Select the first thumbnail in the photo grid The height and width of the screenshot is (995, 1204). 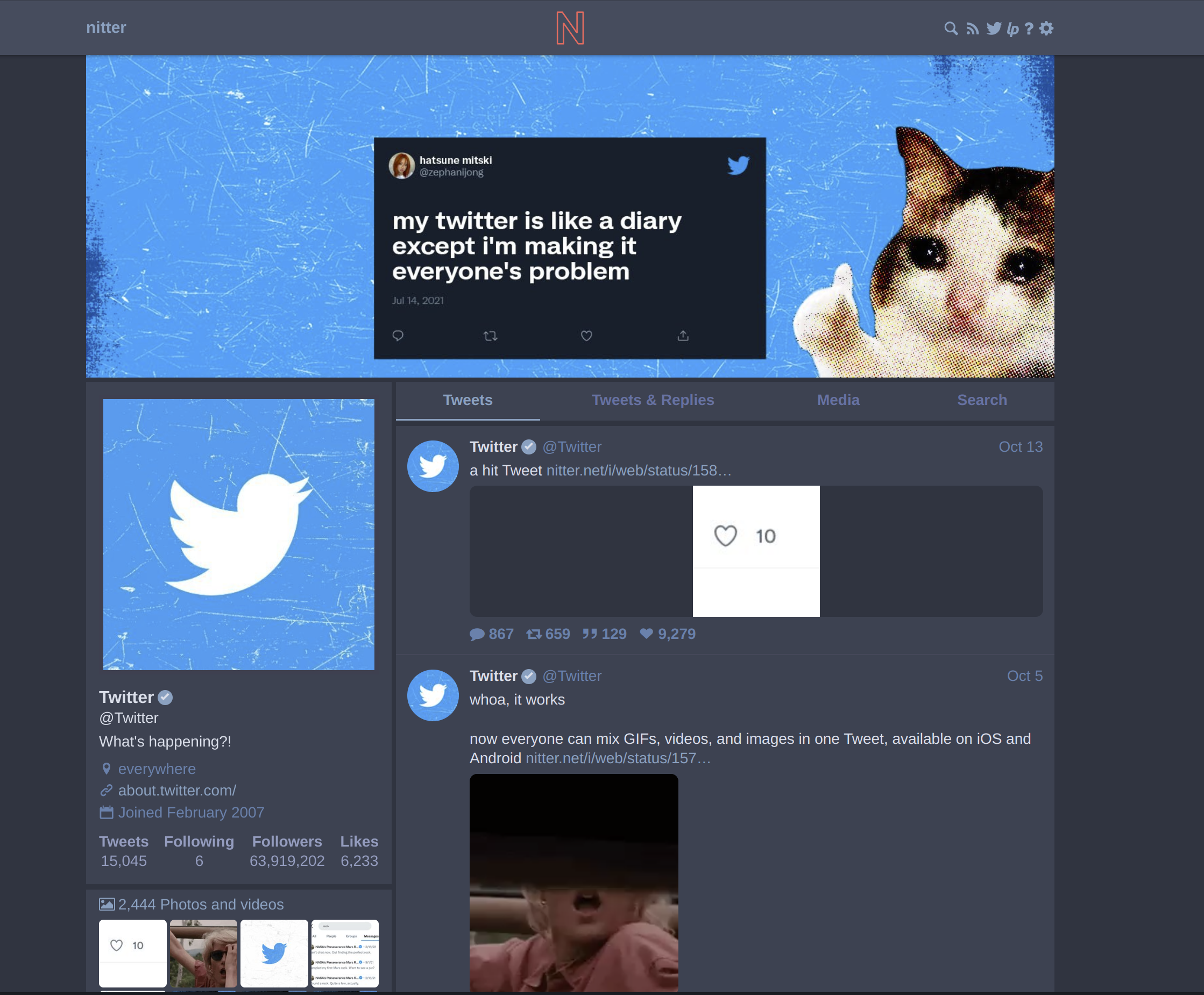click(x=132, y=954)
